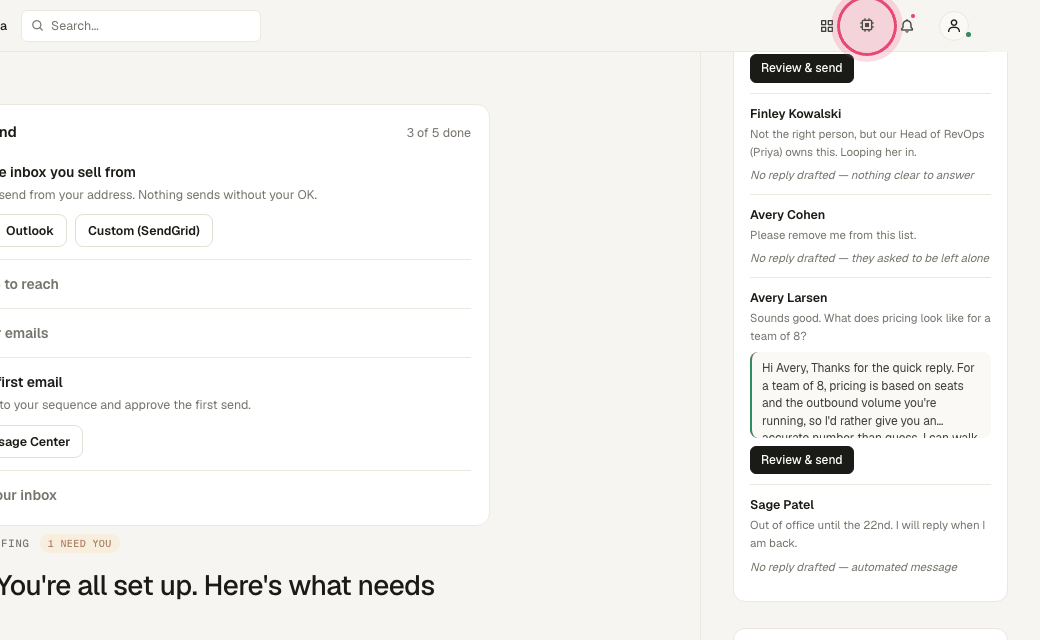The height and width of the screenshot is (640, 1040).
Task: Click 'No reply drafted — automated message' note
Action: pos(854,567)
